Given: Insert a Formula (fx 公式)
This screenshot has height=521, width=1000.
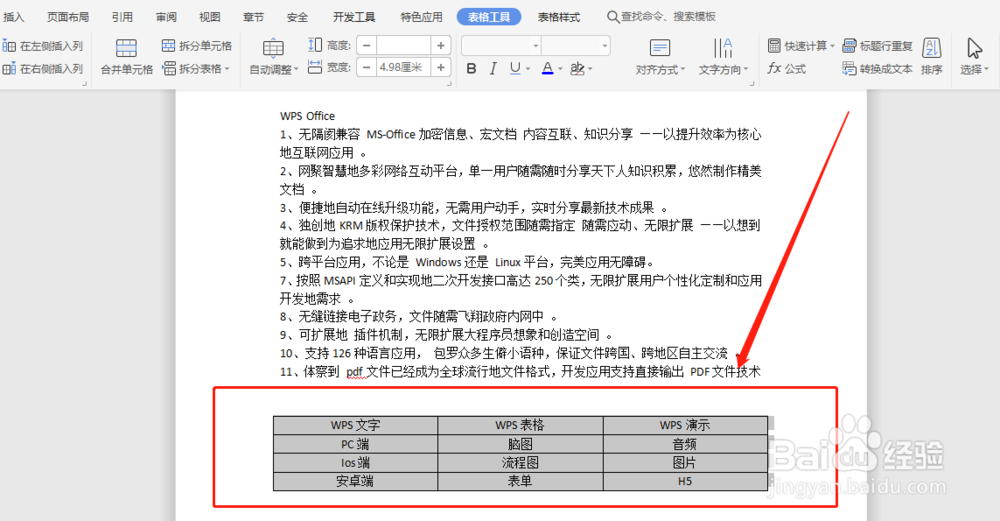Looking at the screenshot, I should click(787, 68).
